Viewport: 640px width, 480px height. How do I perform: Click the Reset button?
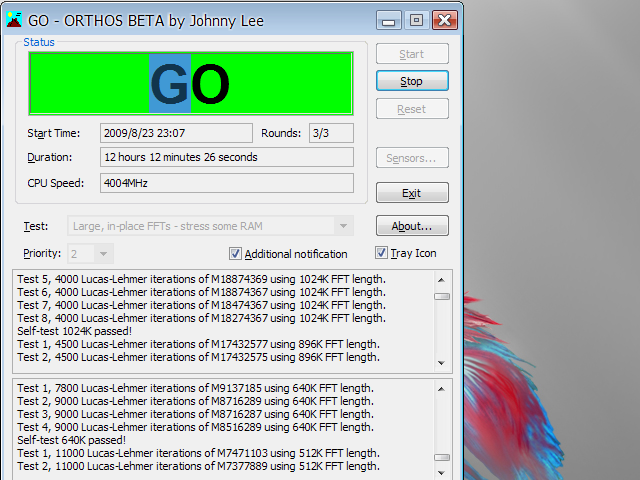412,109
